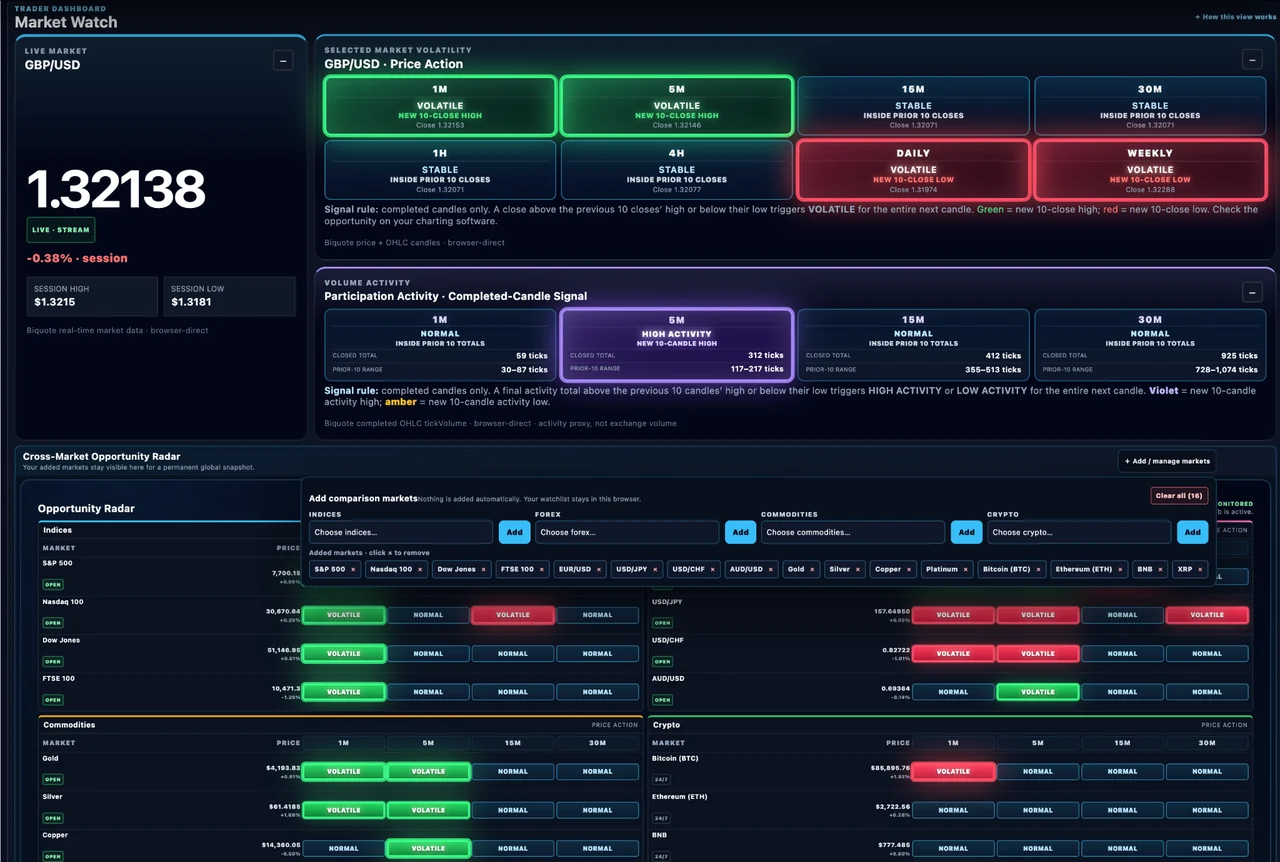The width and height of the screenshot is (1280, 862).
Task: Collapse the Live Market GBP/USD panel
Action: click(283, 61)
